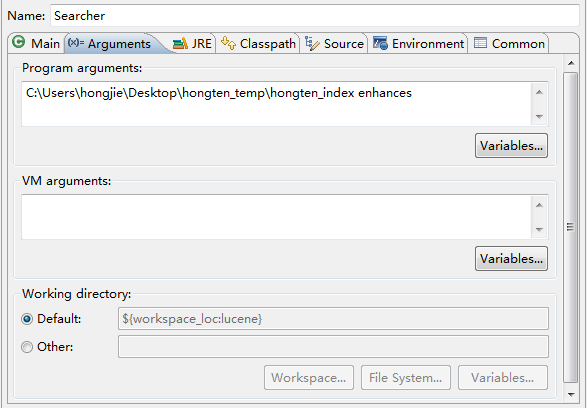This screenshot has width=587, height=408.
Task: Click the Arguments tab (x)= icon
Action: (x=76, y=43)
